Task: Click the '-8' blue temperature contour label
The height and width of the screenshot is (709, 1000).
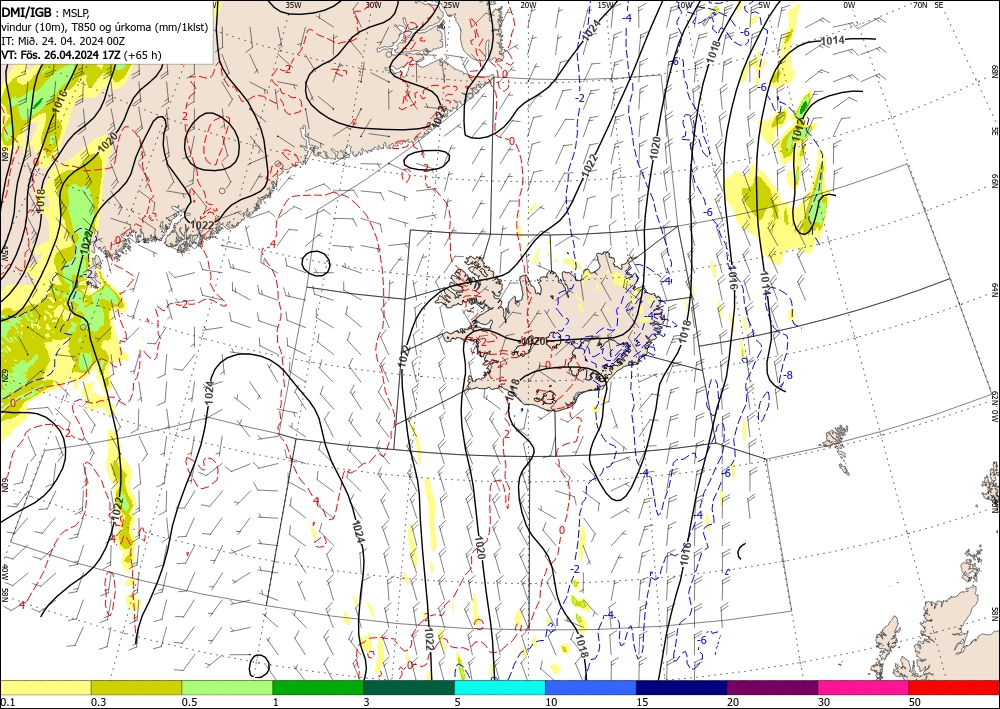Action: (x=788, y=375)
